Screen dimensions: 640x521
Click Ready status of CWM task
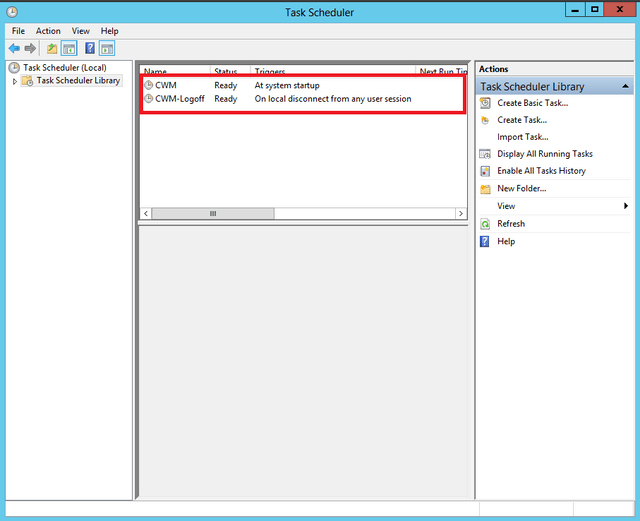tap(226, 86)
